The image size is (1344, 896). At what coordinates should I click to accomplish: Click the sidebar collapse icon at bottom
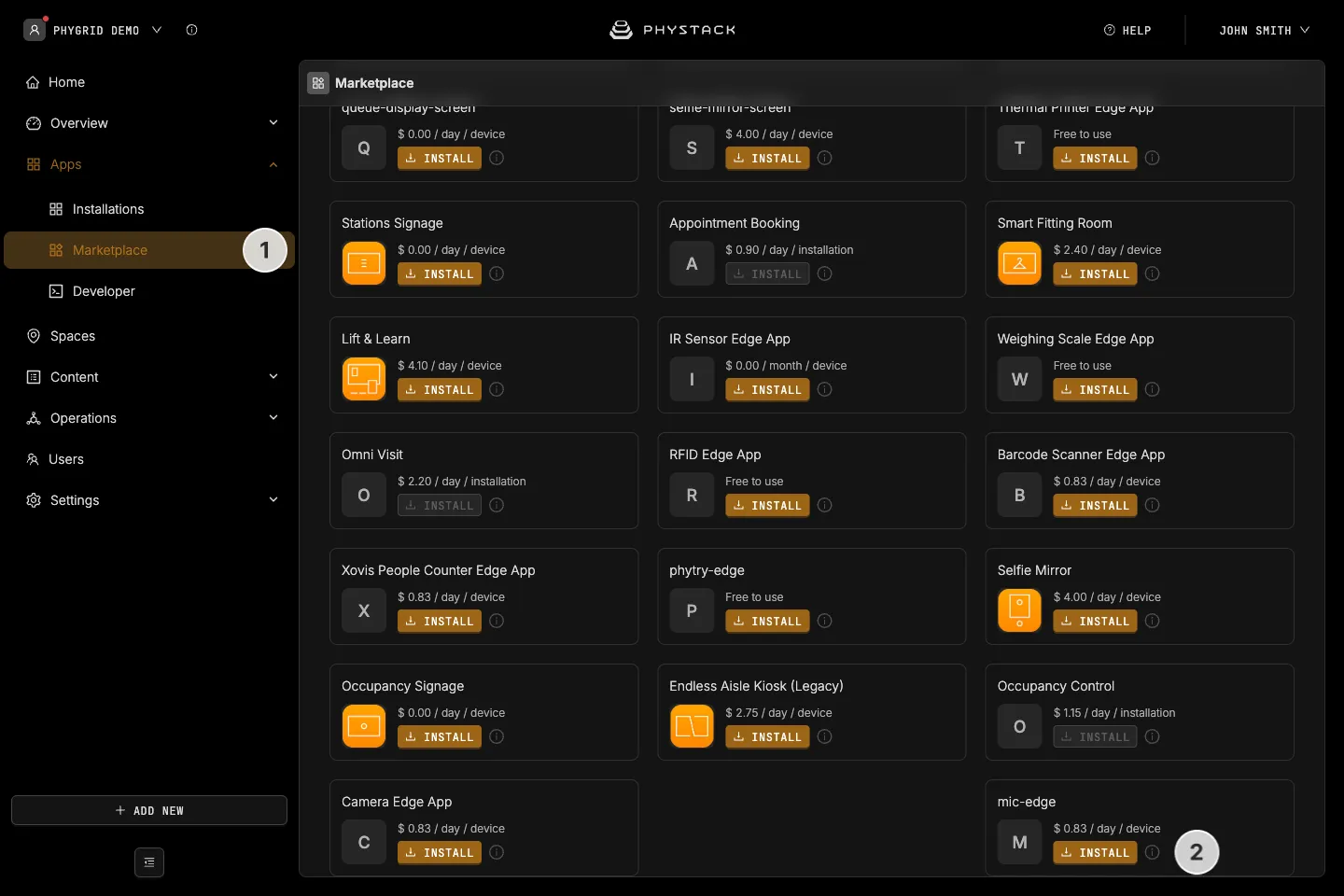(x=149, y=862)
